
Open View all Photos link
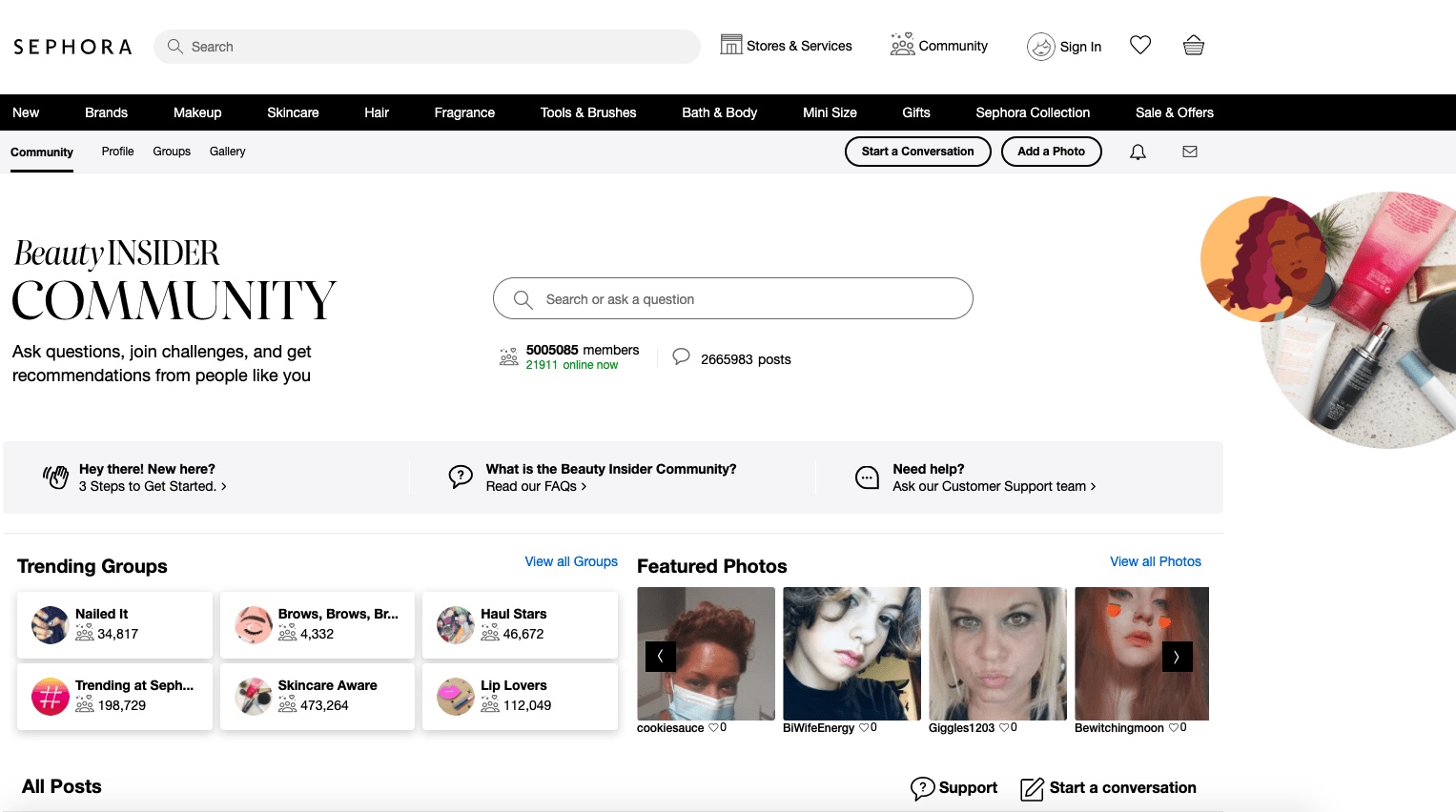(1156, 561)
